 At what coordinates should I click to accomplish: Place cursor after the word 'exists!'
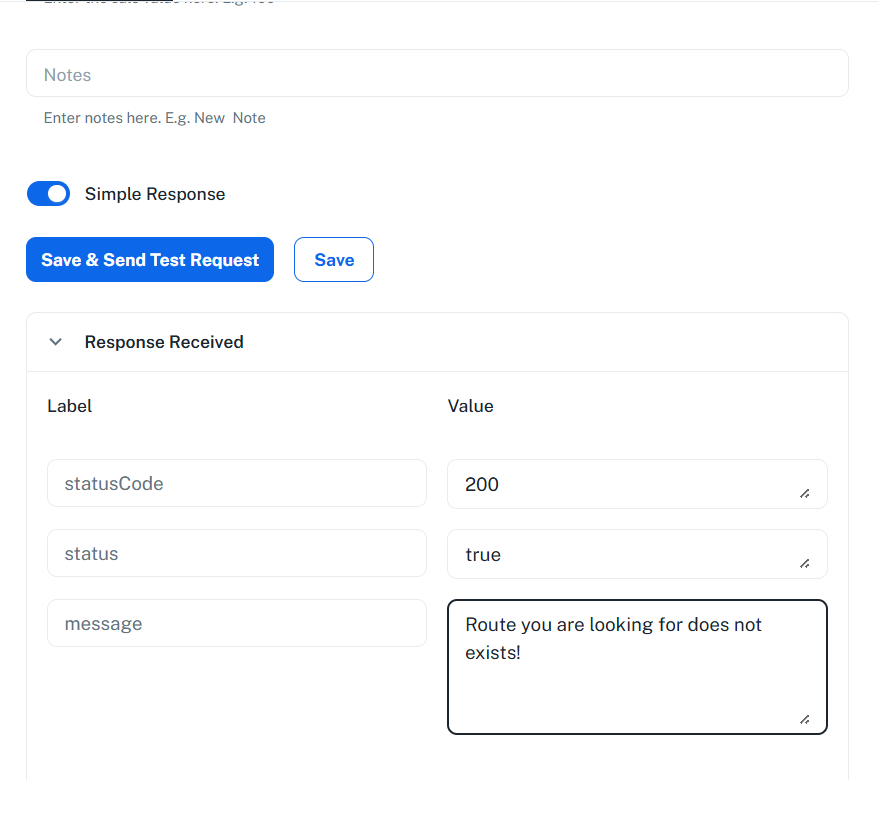(523, 653)
